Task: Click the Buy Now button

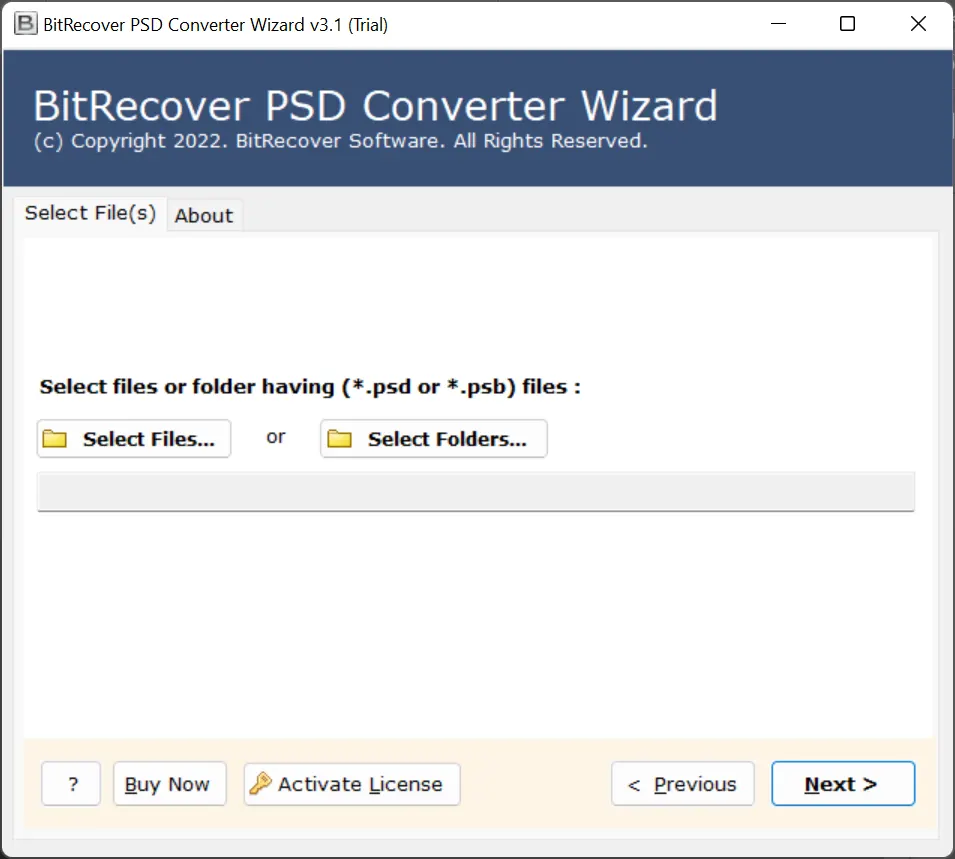Action: [x=168, y=784]
